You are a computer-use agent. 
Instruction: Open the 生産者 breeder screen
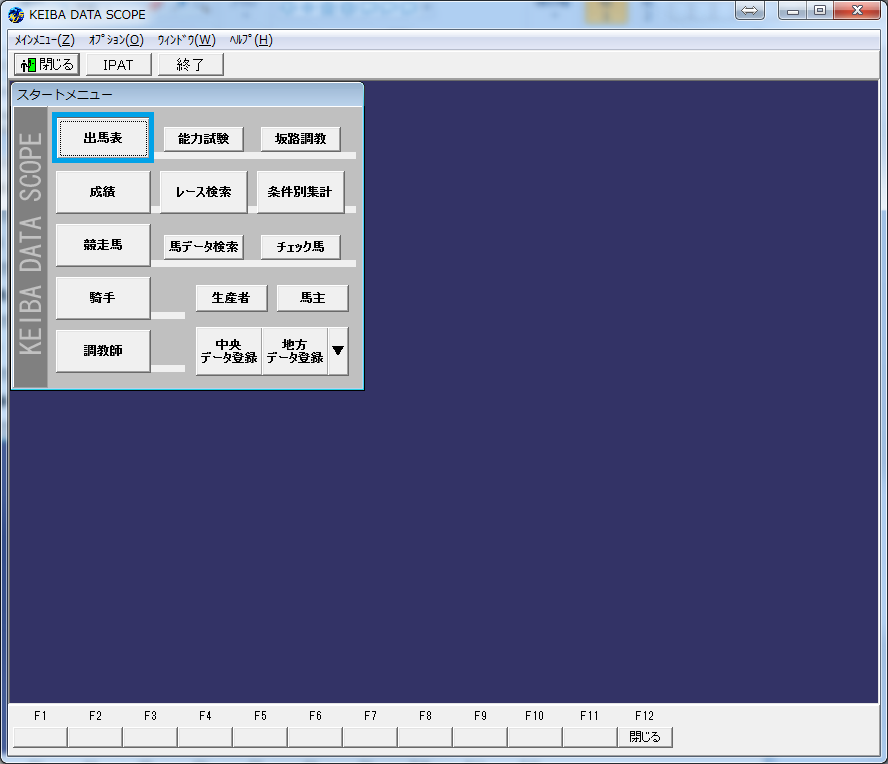click(231, 298)
